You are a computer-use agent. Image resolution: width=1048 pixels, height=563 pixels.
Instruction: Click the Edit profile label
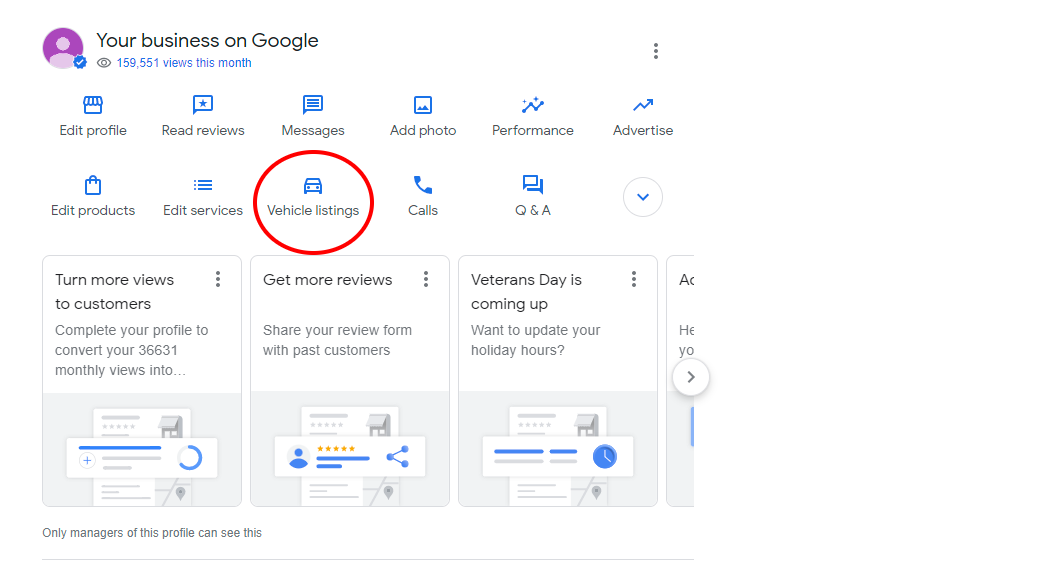coord(93,130)
